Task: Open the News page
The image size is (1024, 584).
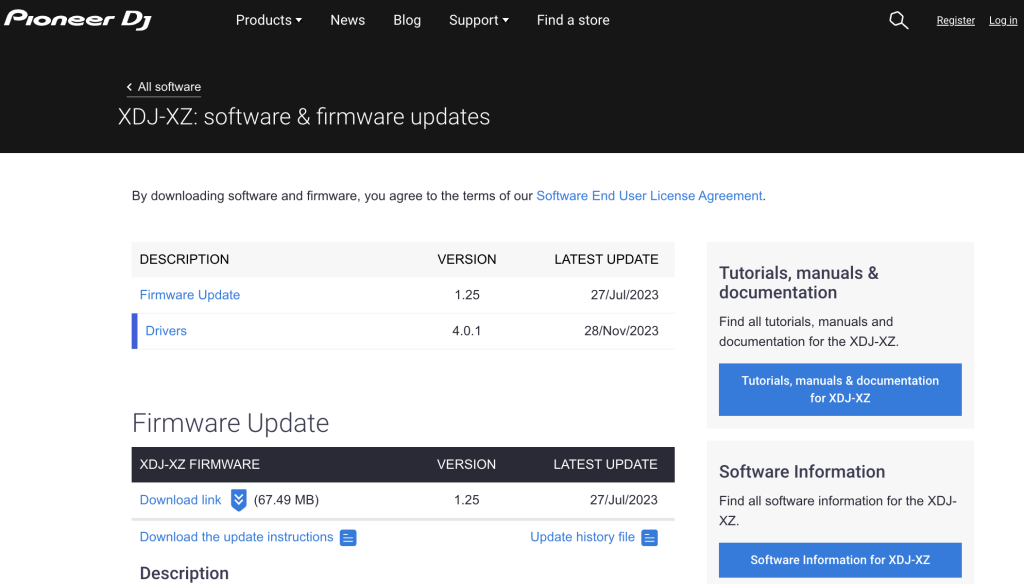Action: [347, 20]
